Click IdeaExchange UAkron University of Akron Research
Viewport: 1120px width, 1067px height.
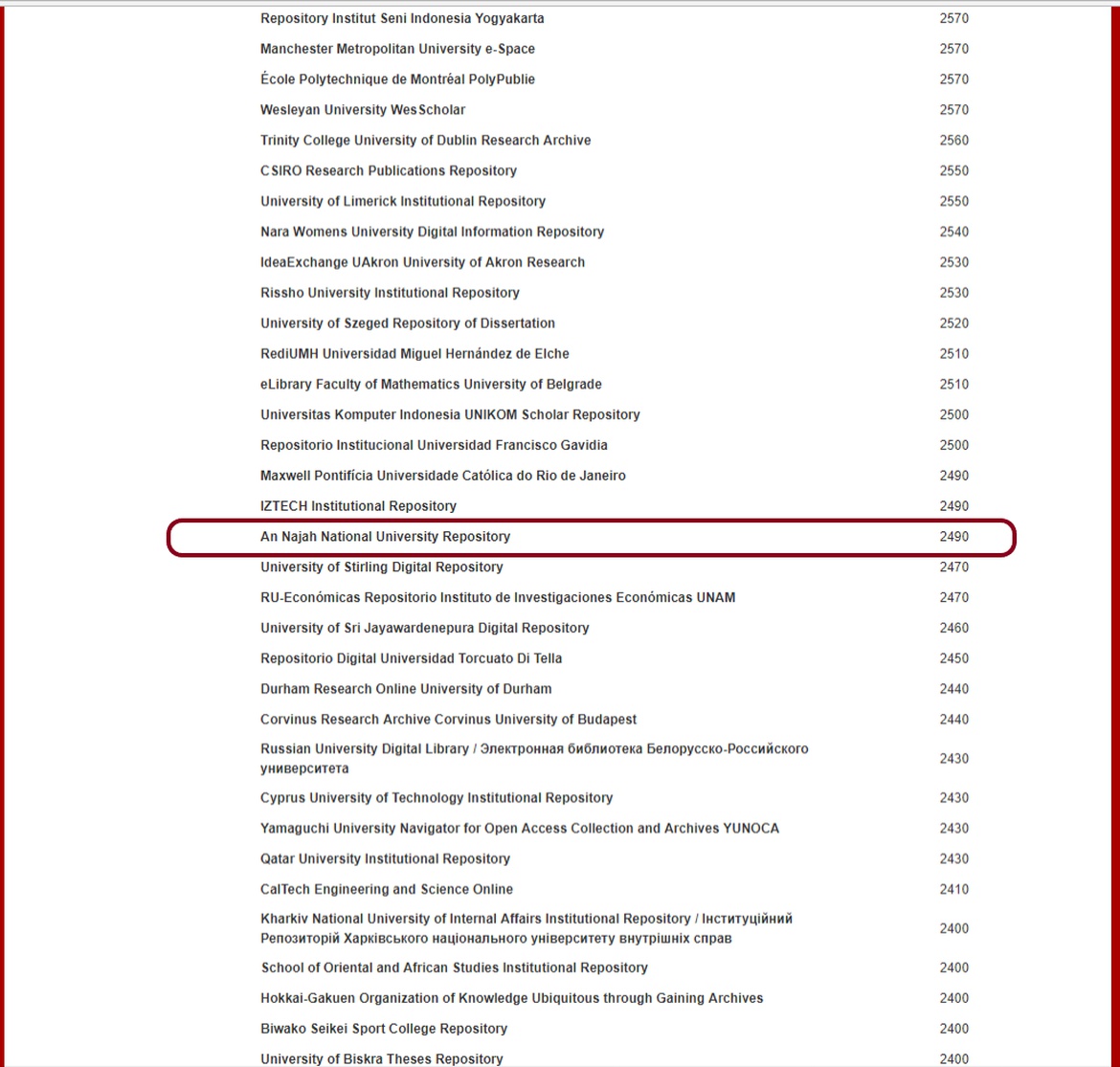[422, 262]
